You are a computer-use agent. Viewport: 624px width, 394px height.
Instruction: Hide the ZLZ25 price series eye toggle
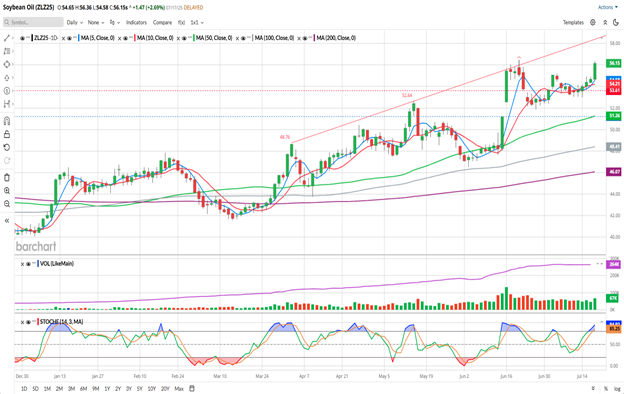pos(22,38)
